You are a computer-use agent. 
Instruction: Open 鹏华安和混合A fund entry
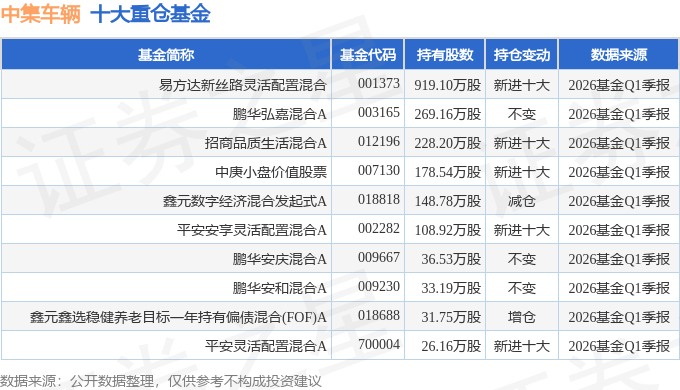point(279,288)
